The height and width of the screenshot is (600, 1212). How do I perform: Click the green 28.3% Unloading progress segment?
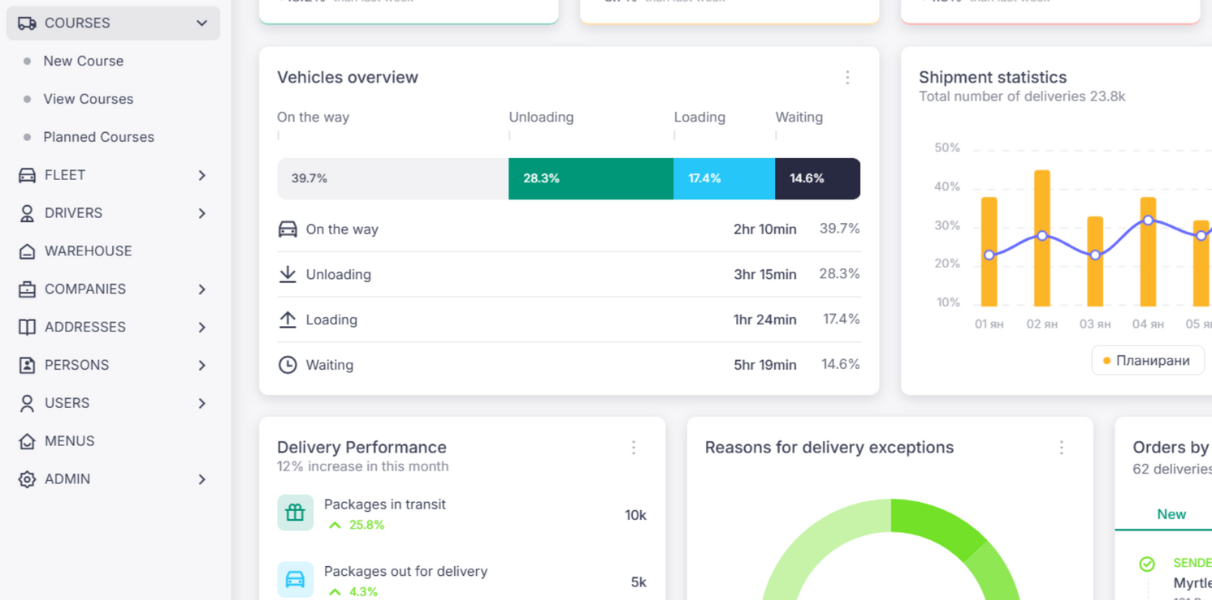click(x=590, y=178)
